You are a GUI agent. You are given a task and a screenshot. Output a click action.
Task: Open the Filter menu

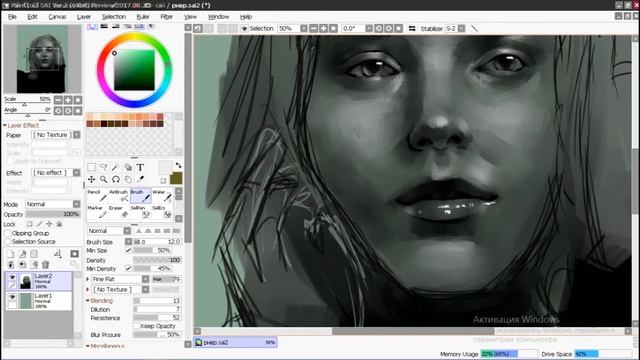(167, 17)
